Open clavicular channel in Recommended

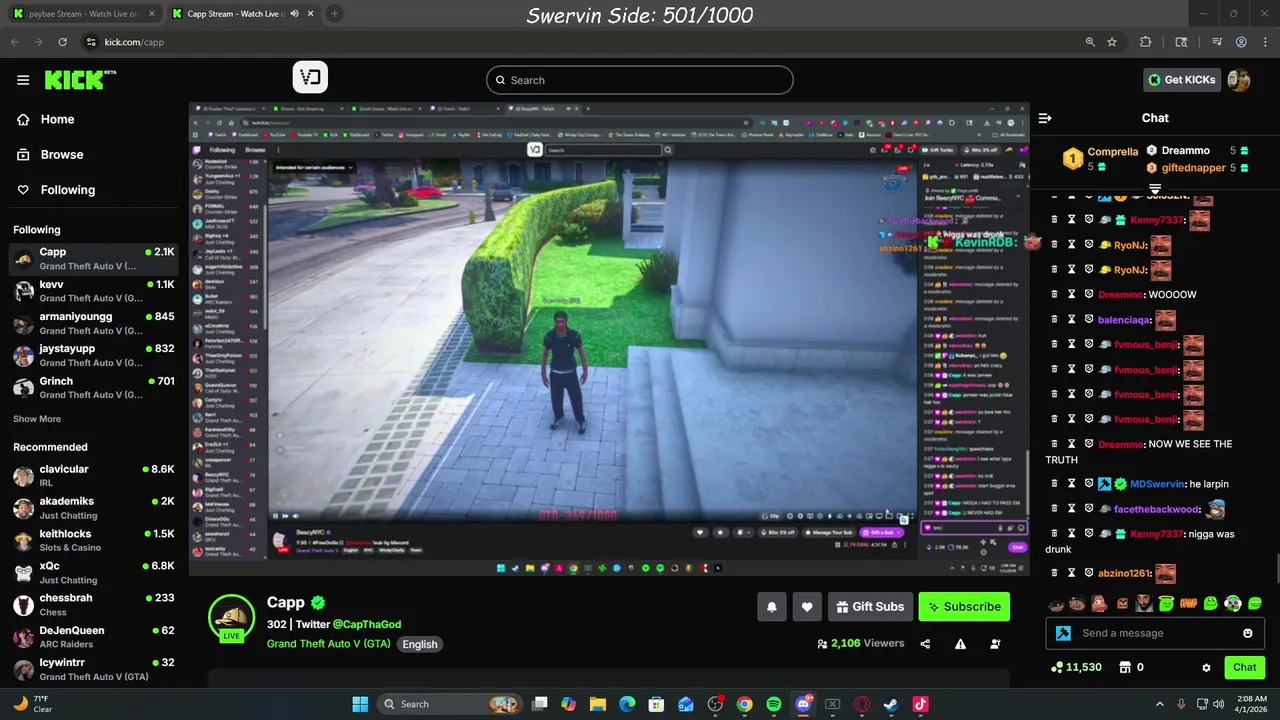94,476
